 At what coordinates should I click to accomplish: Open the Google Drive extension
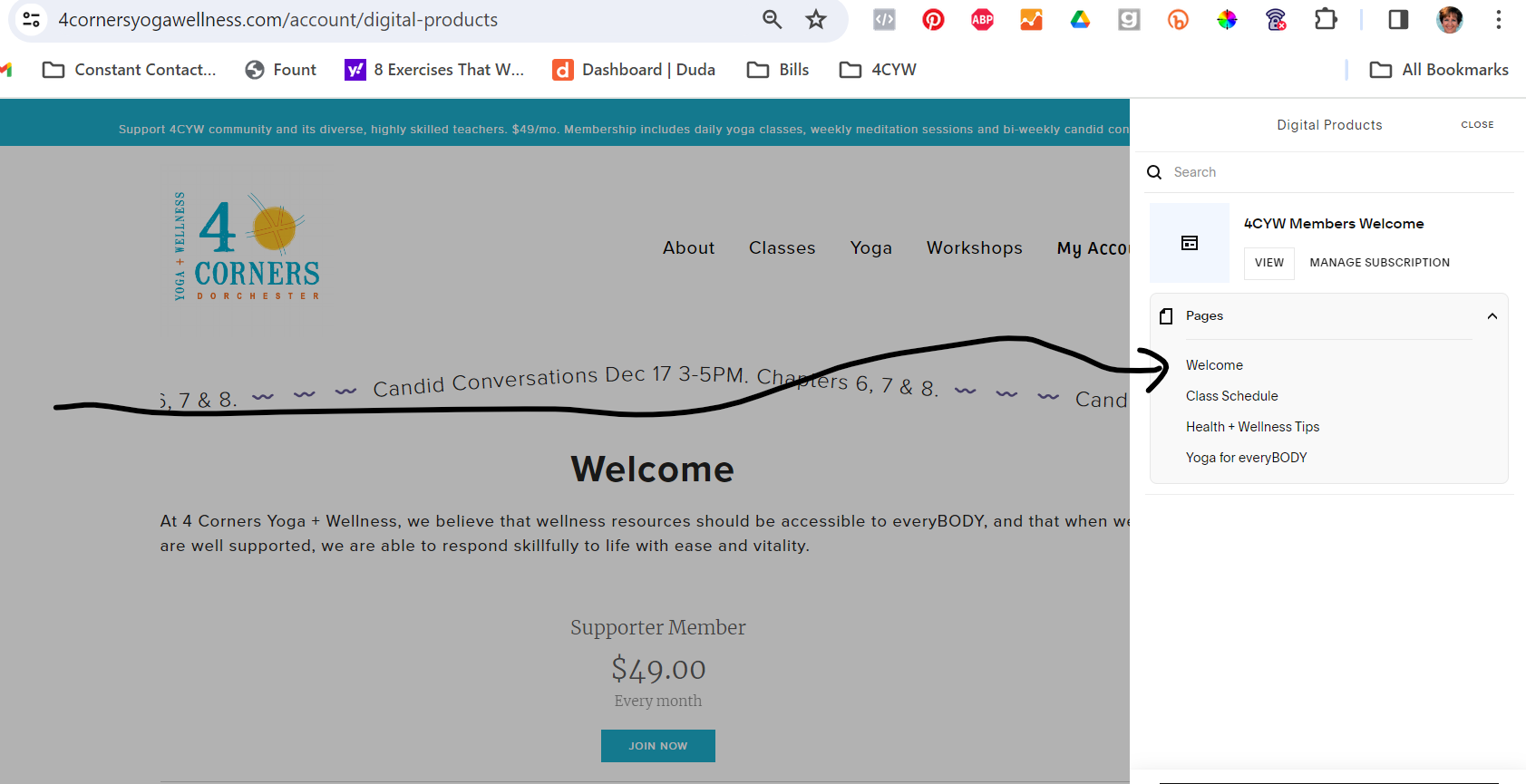(1080, 19)
